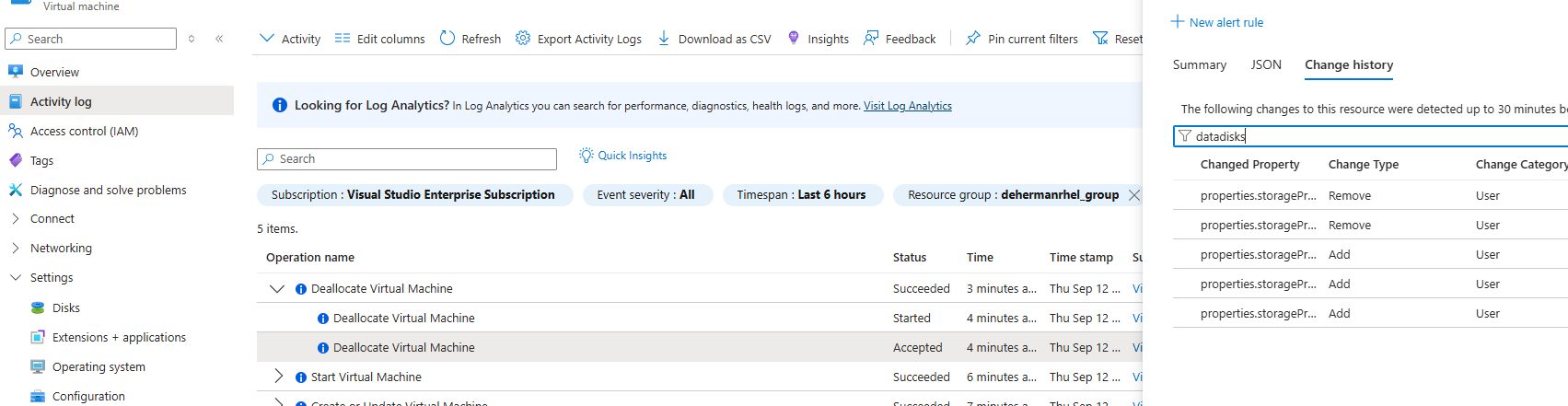Click the Edit columns button label

(391, 39)
